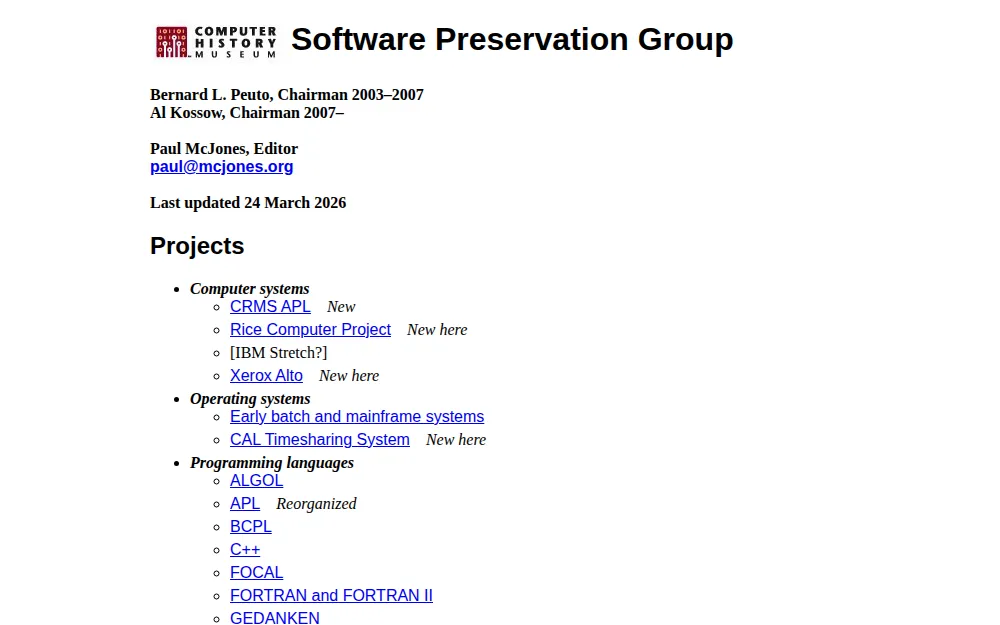Click the Computer History Museum logo
Screen dimensions: 1000x625
pyautogui.click(x=216, y=42)
